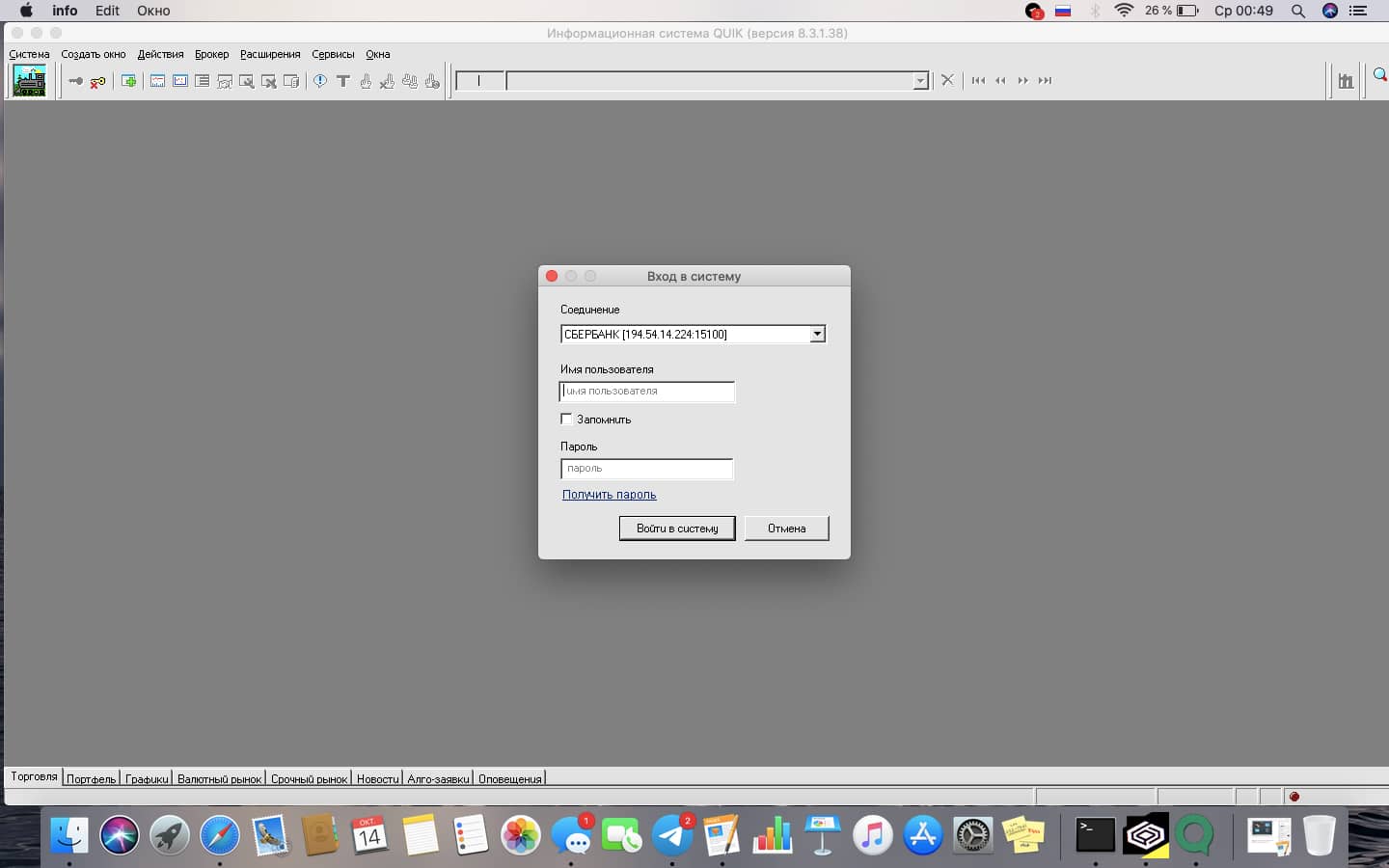Jump to first with skip-back arrow icon
Viewport: 1389px width, 868px height.
pyautogui.click(x=978, y=80)
